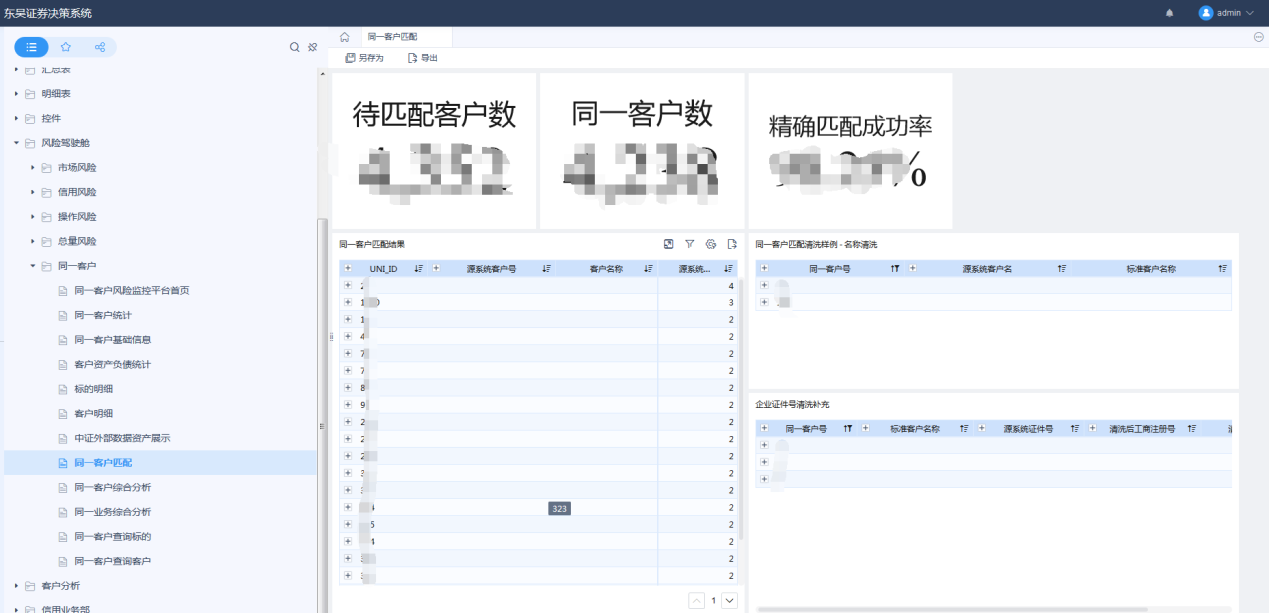Maximize the 同一客户匹配结果 panel via popout icon
This screenshot has height=613, width=1269.
668,244
